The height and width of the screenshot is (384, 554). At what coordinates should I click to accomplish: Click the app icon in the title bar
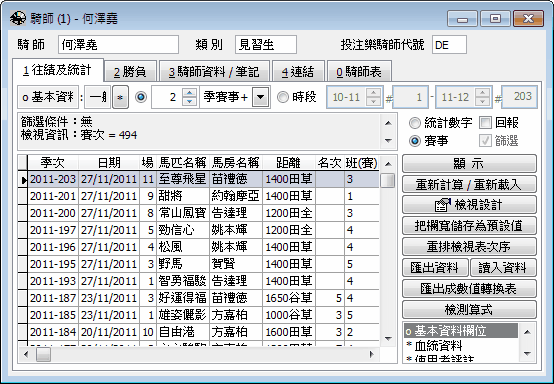[18, 18]
